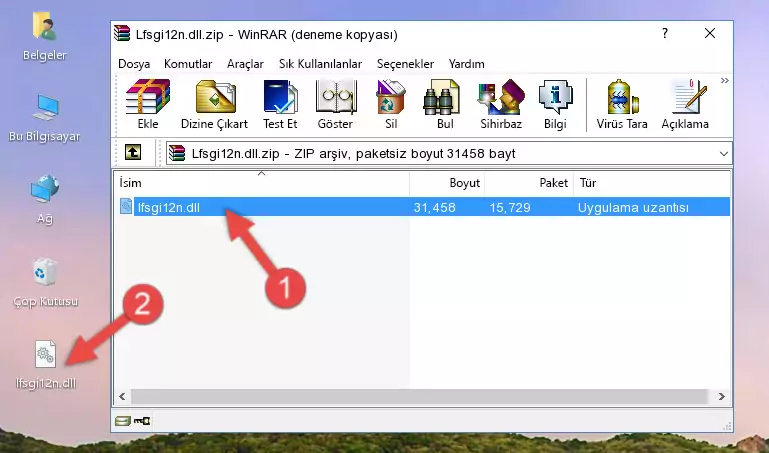Click the Dizine Çıkart extract icon

pos(214,104)
